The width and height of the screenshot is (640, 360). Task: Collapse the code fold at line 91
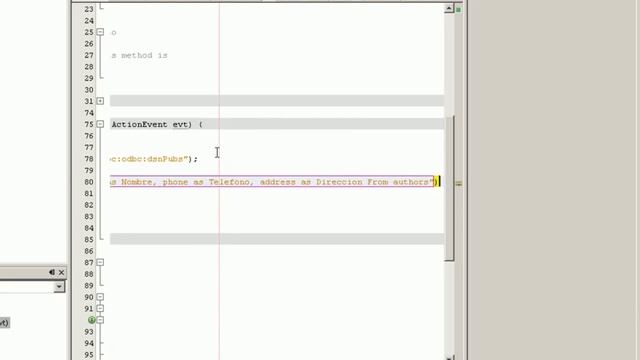point(100,309)
